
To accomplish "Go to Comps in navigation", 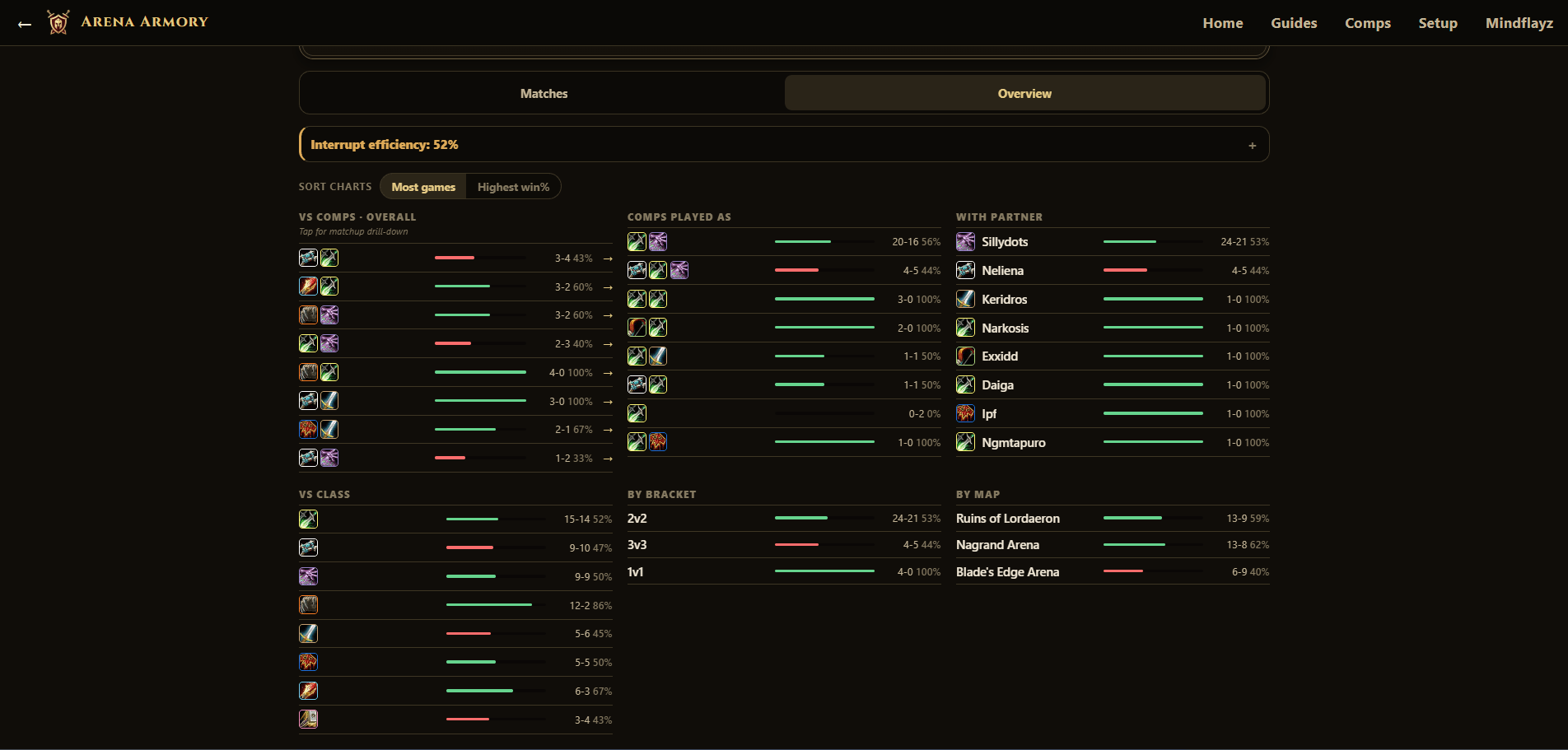I will point(1368,23).
